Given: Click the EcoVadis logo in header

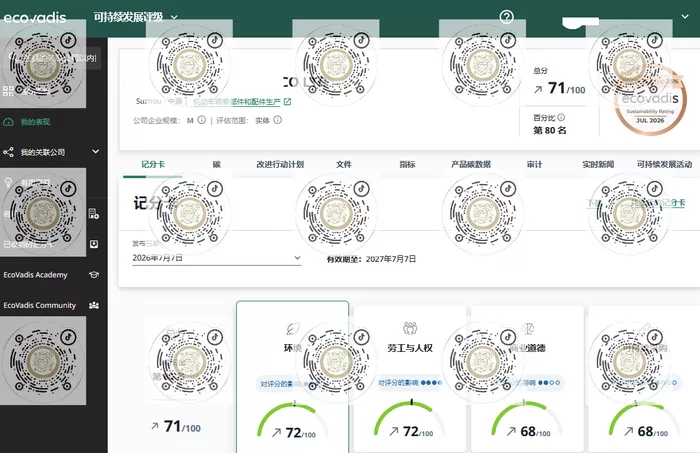Looking at the screenshot, I should (x=35, y=17).
